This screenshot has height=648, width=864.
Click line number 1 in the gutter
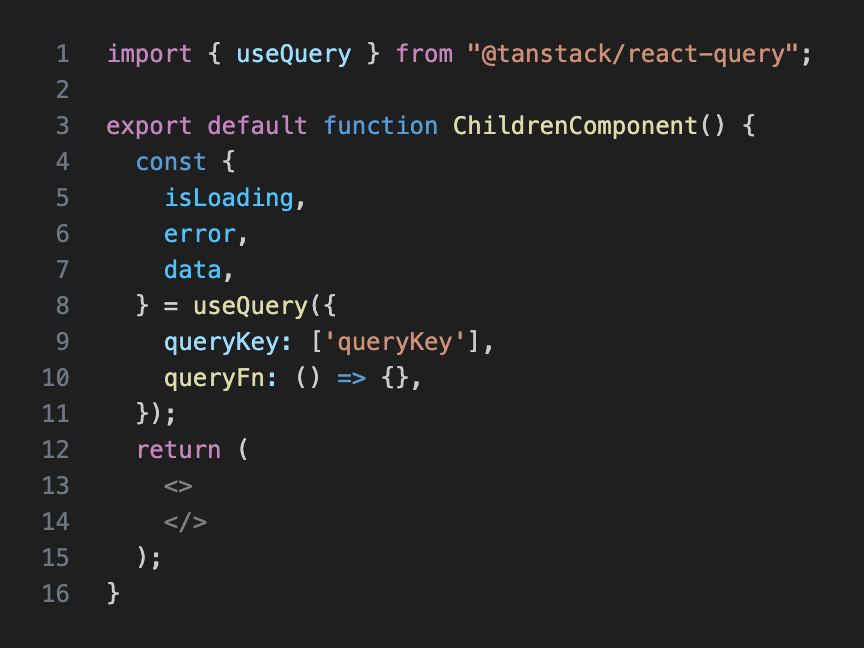63,54
